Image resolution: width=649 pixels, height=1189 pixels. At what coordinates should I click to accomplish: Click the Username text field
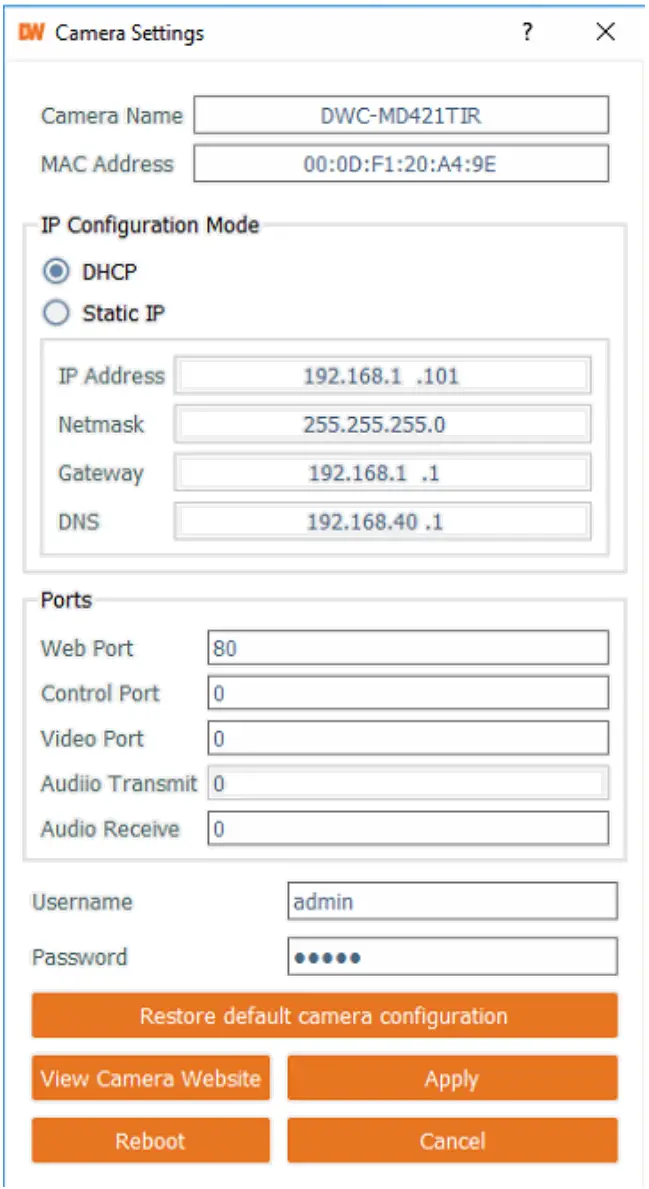[452, 902]
